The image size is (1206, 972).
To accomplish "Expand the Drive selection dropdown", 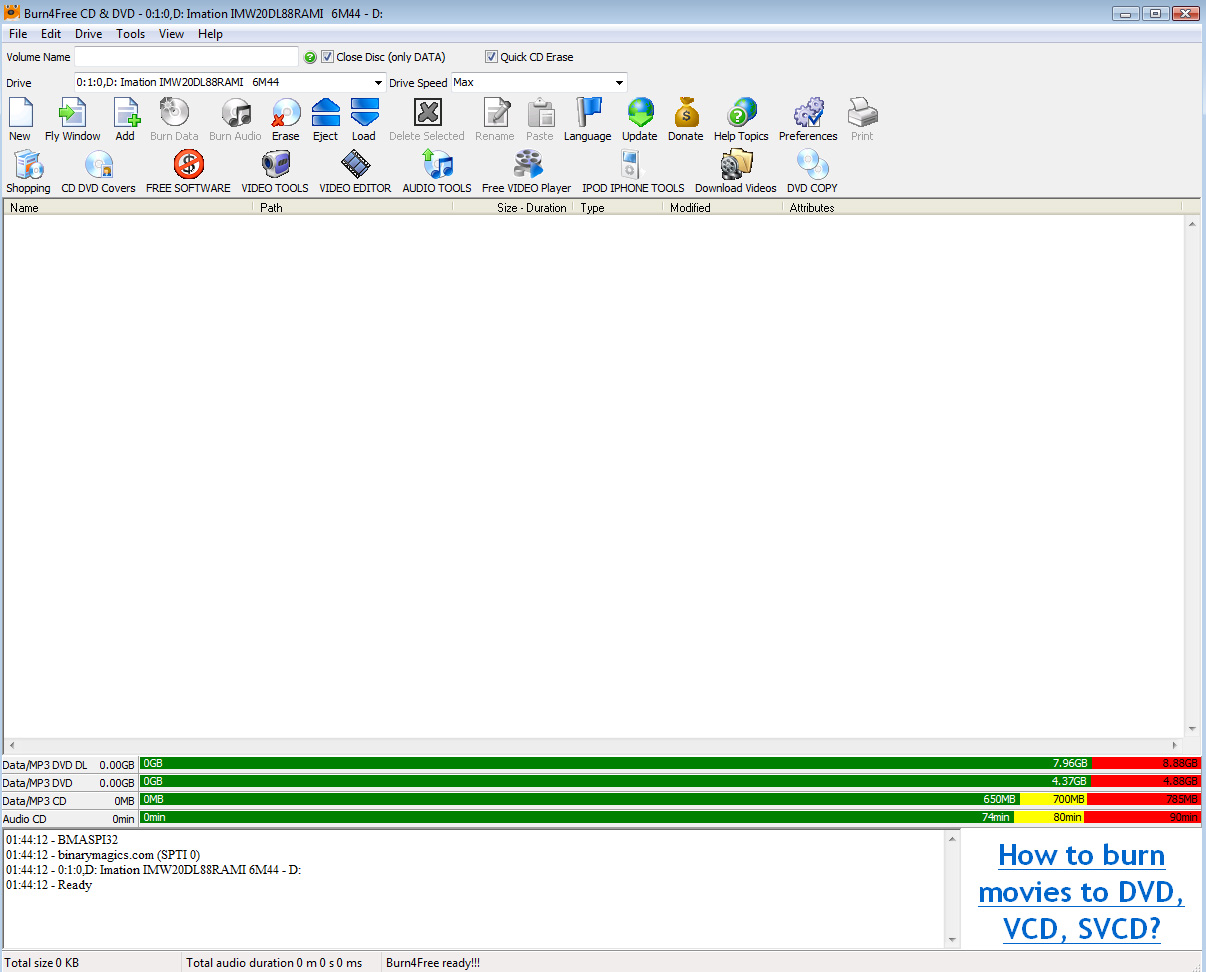I will [378, 83].
